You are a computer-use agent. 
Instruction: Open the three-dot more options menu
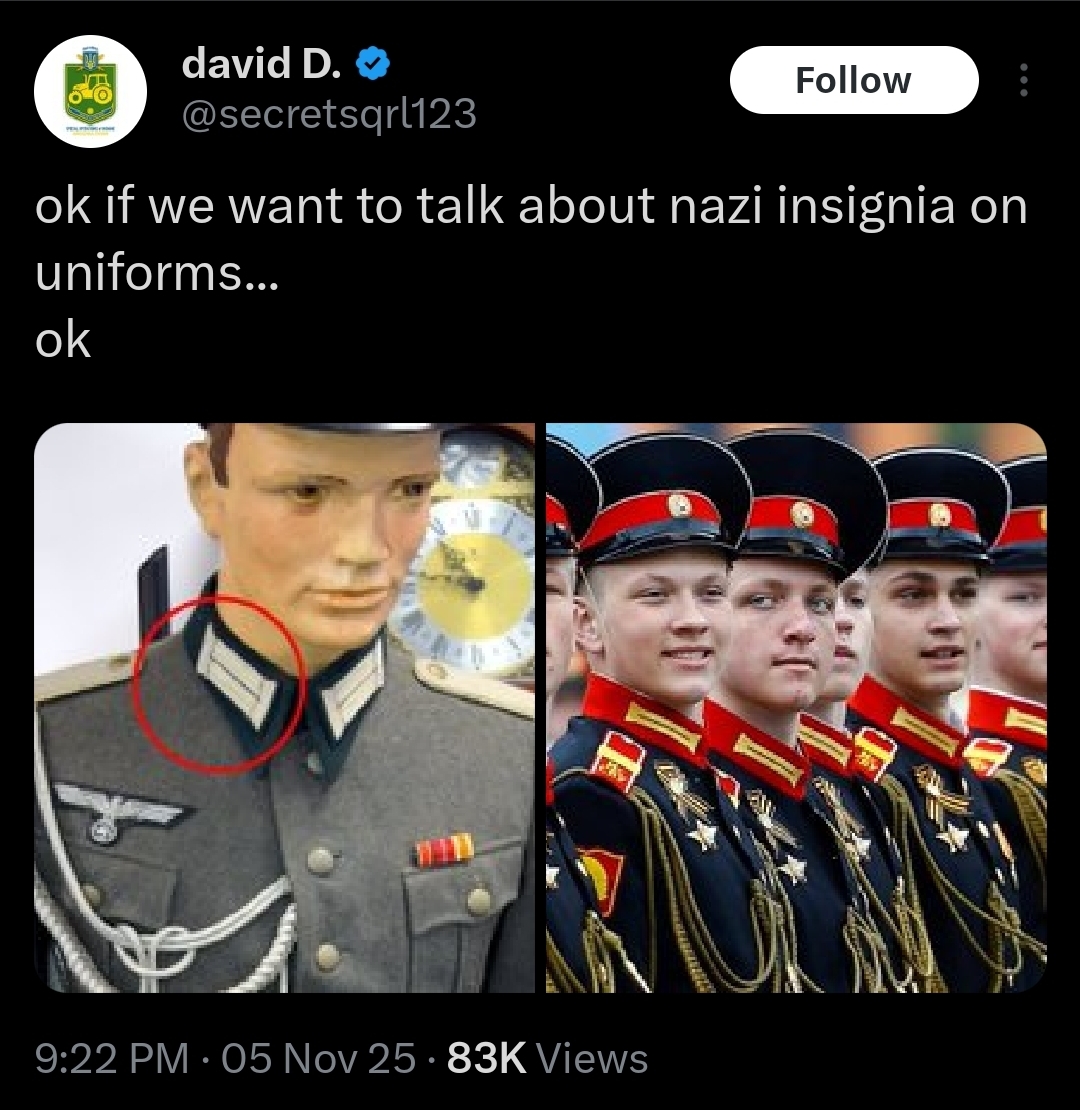point(1023,80)
